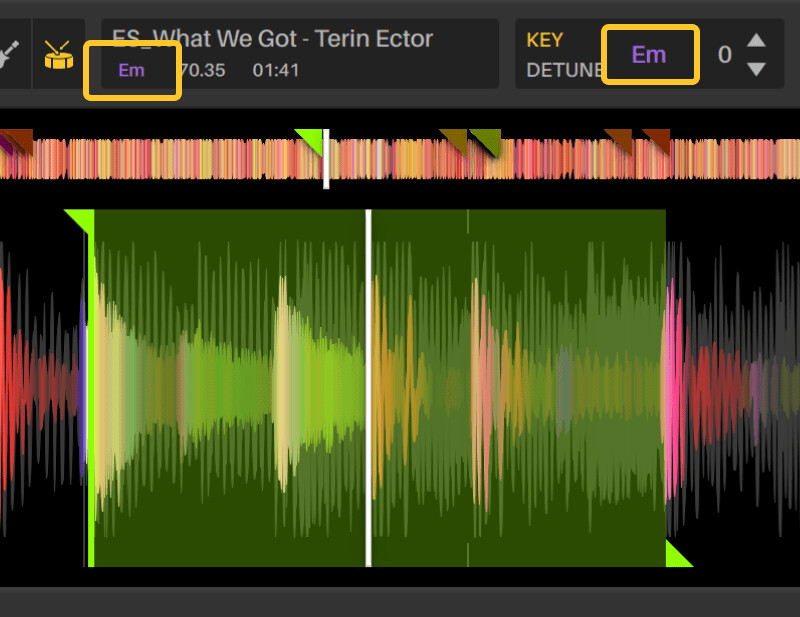
Task: Click the Em key badge beside the detune stepper
Action: click(x=650, y=55)
